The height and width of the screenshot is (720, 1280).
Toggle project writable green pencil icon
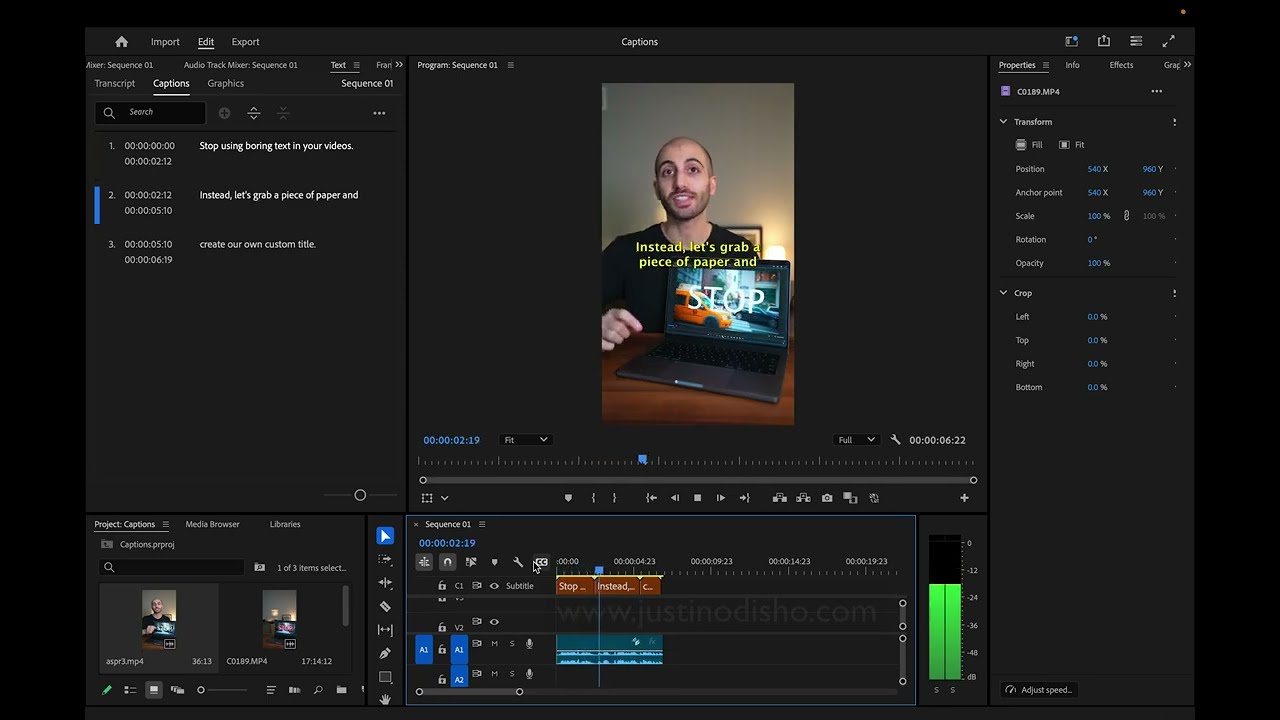pos(107,690)
